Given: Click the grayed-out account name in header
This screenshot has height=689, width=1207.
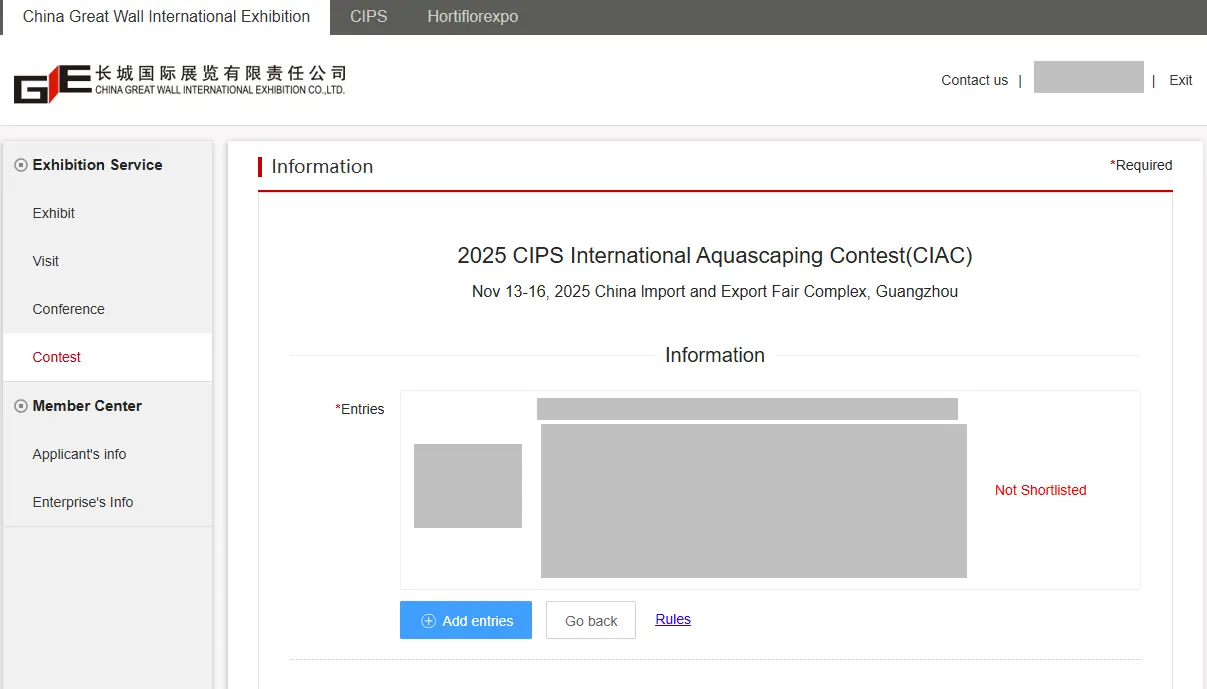Looking at the screenshot, I should (x=1088, y=77).
